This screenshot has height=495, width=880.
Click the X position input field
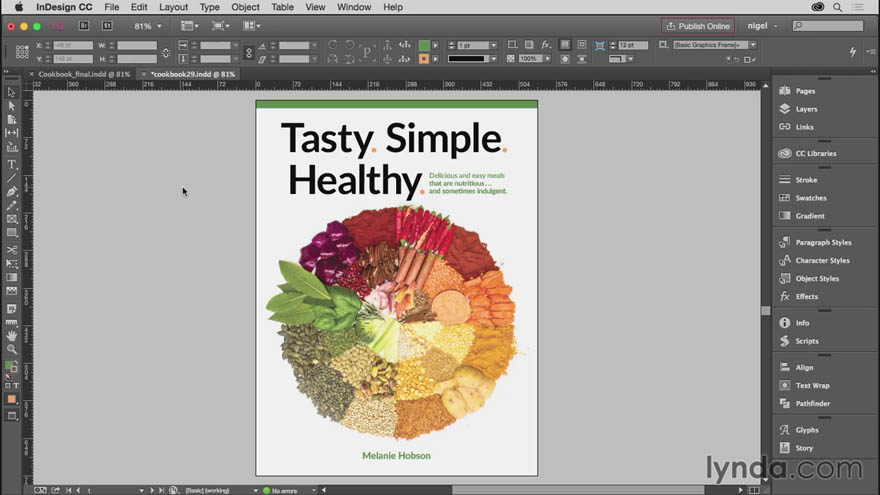point(72,45)
